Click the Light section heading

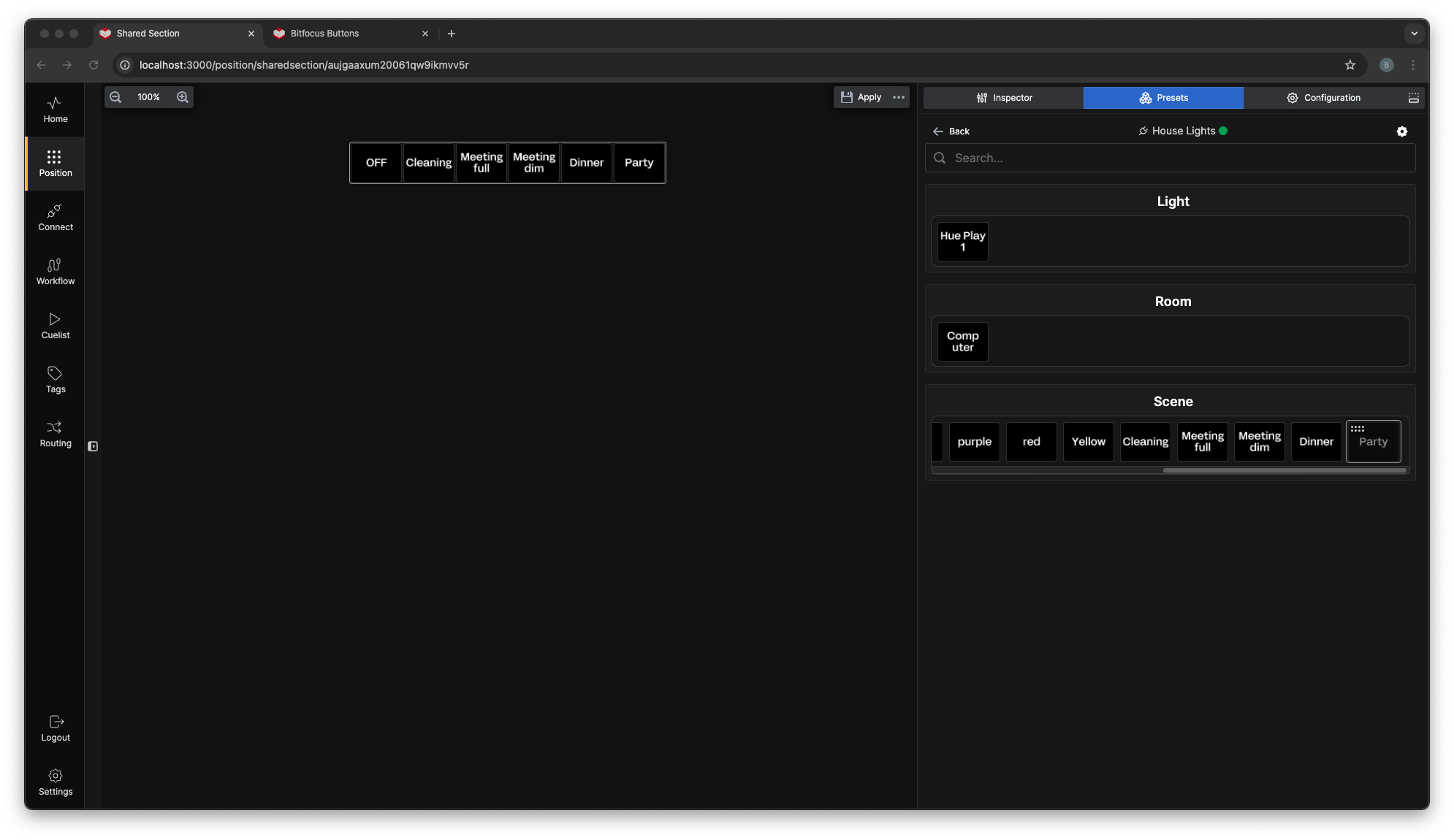[x=1173, y=202]
